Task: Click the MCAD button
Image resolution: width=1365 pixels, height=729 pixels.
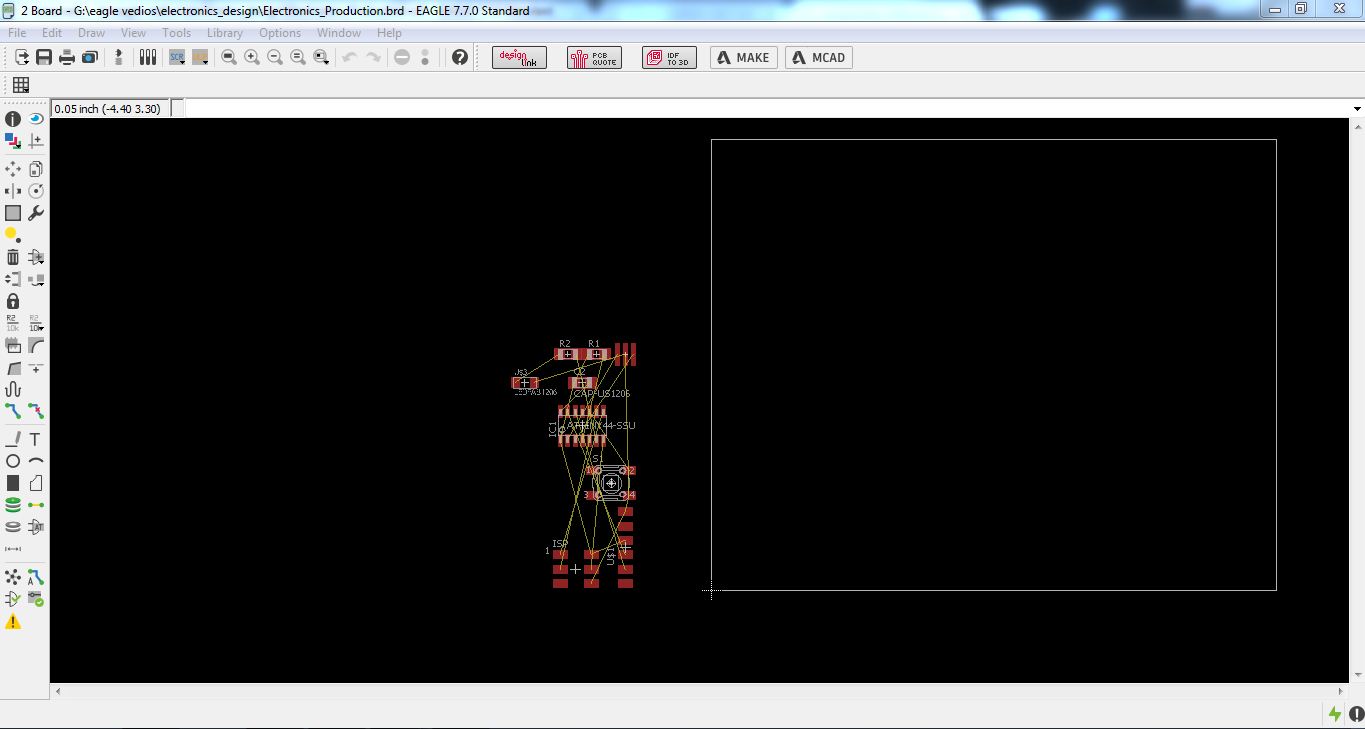Action: click(x=819, y=57)
